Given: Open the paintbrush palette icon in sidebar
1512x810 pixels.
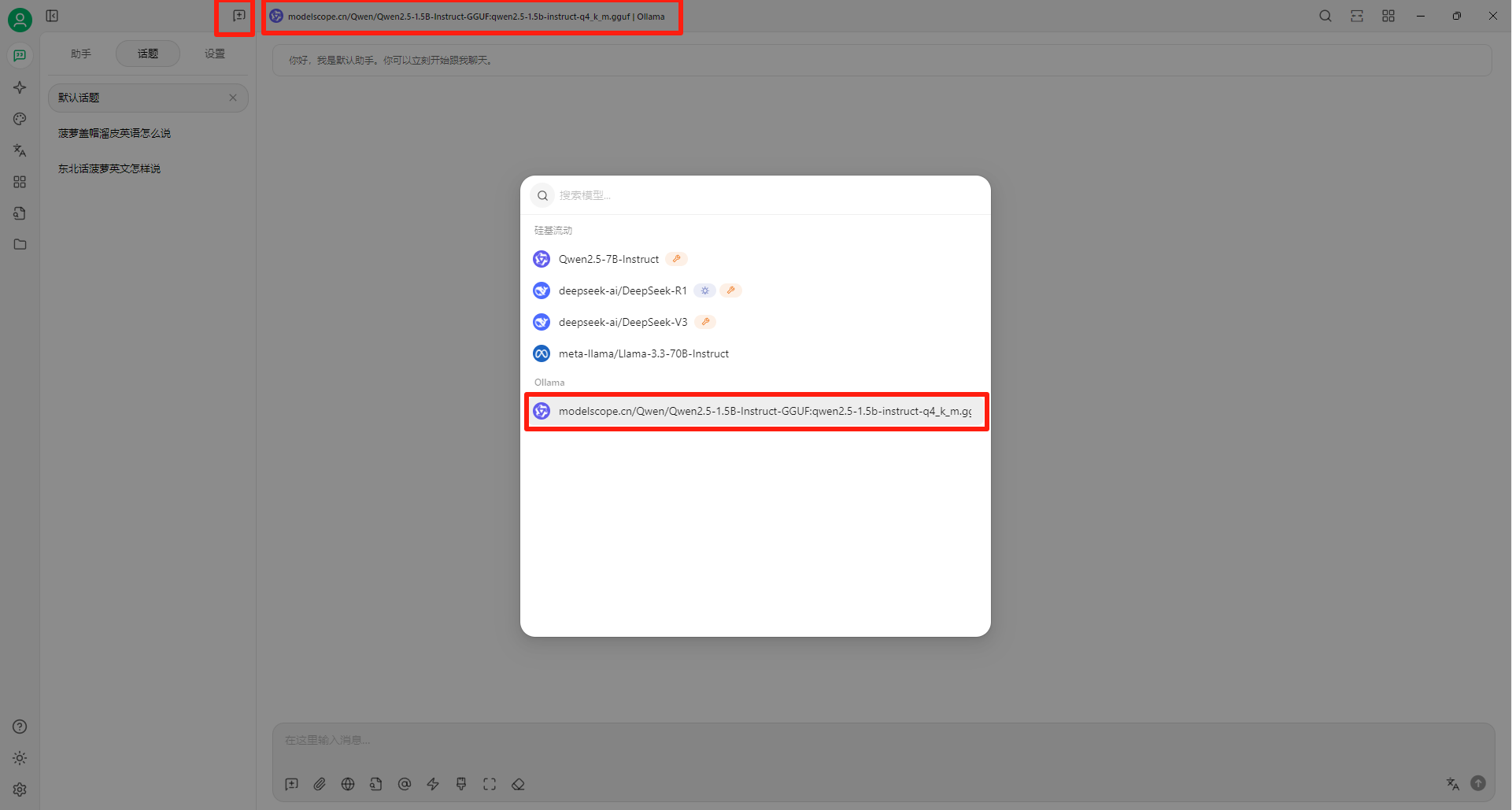Looking at the screenshot, I should [x=20, y=119].
